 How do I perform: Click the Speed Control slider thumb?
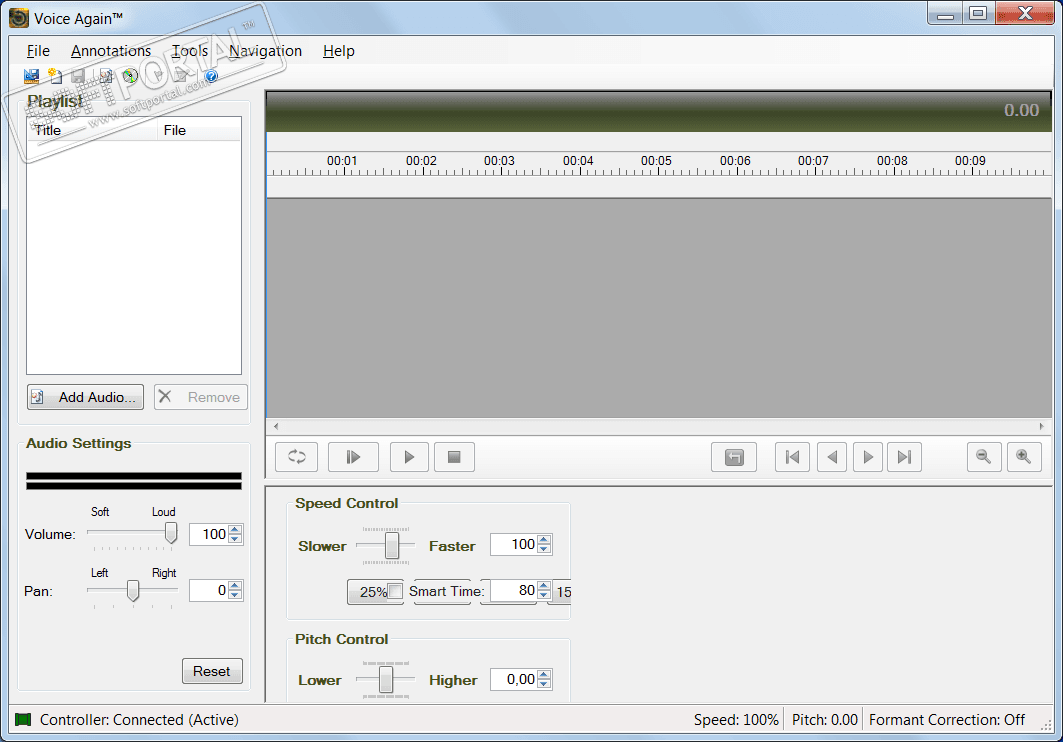tap(392, 545)
